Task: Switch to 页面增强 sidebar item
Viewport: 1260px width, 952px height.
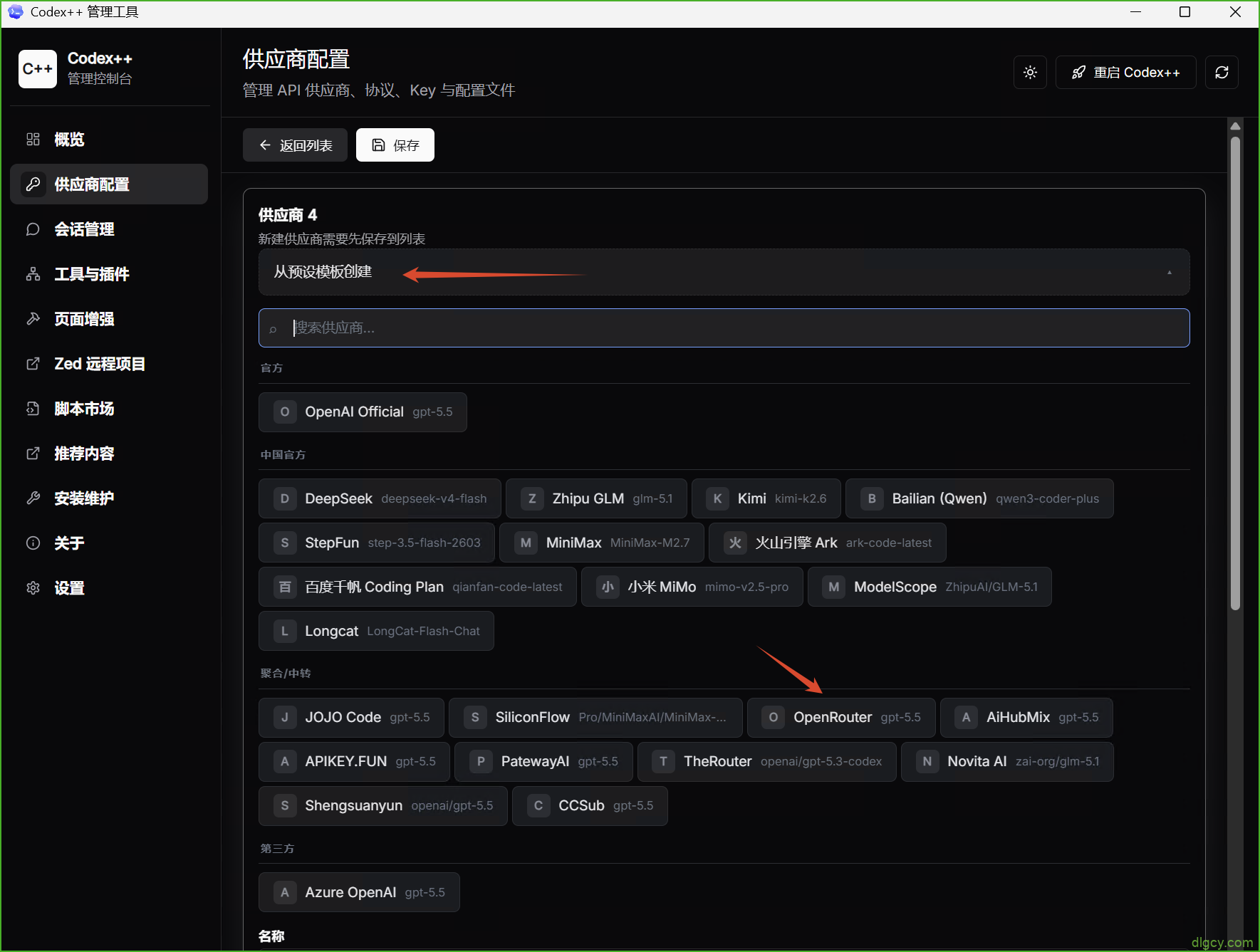Action: point(109,319)
